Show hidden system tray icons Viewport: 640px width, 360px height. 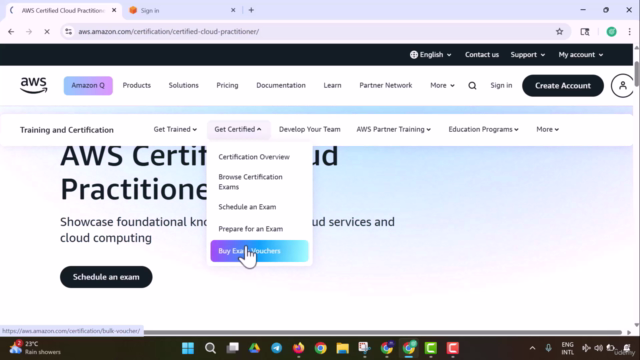(x=532, y=348)
